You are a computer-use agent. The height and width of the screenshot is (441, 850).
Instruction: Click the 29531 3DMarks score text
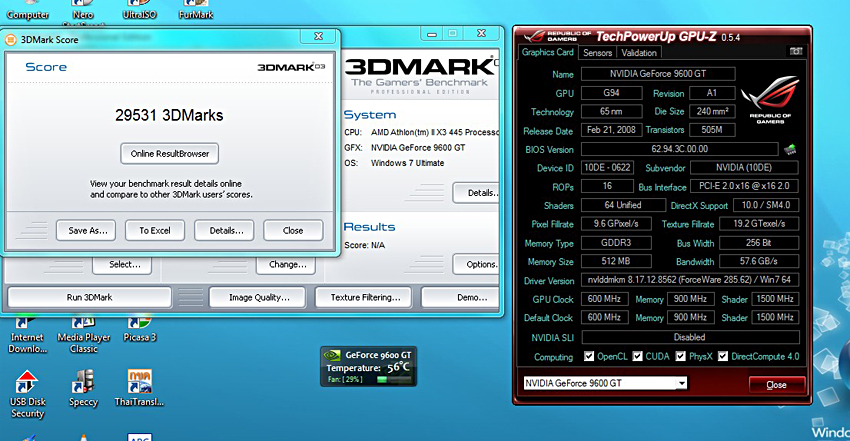coord(169,115)
